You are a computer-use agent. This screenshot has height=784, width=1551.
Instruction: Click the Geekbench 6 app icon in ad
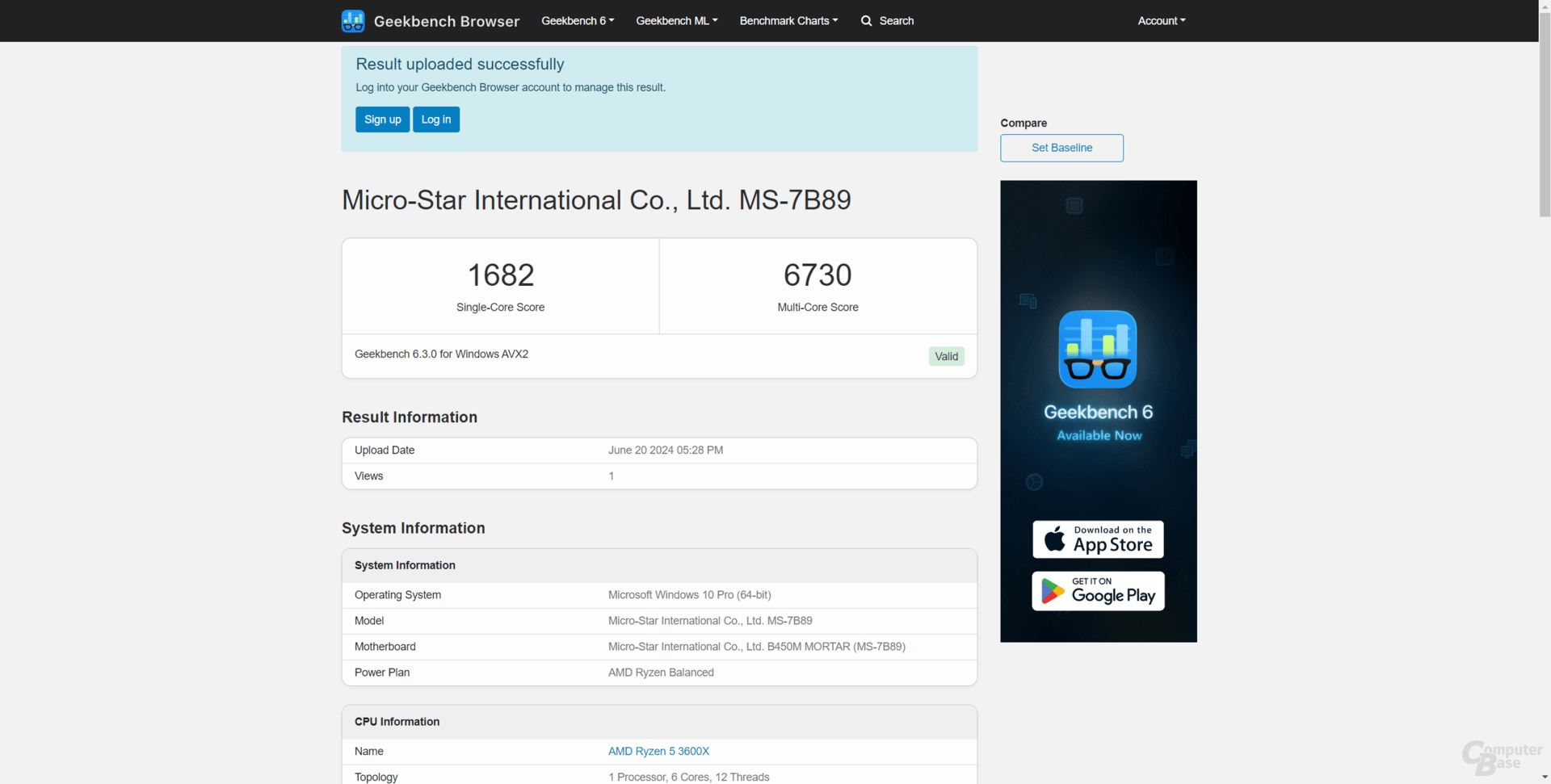[x=1098, y=349]
